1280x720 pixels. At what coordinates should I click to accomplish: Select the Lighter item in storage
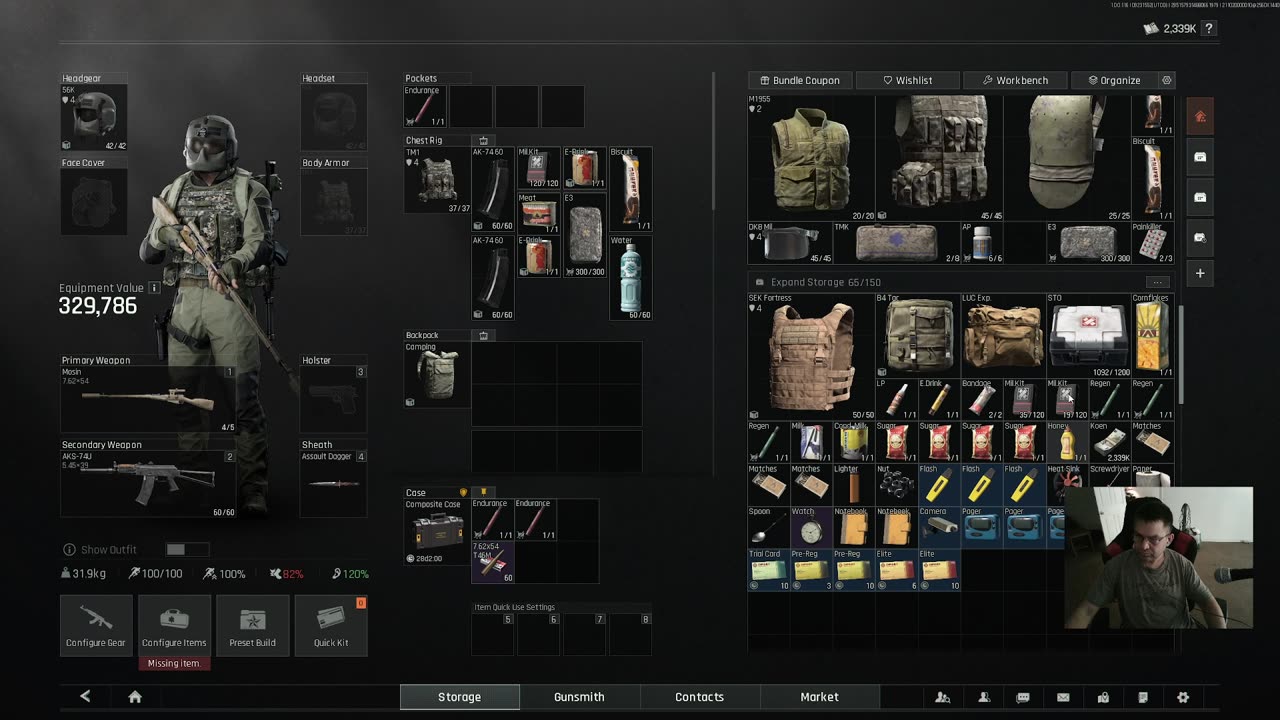coord(854,484)
